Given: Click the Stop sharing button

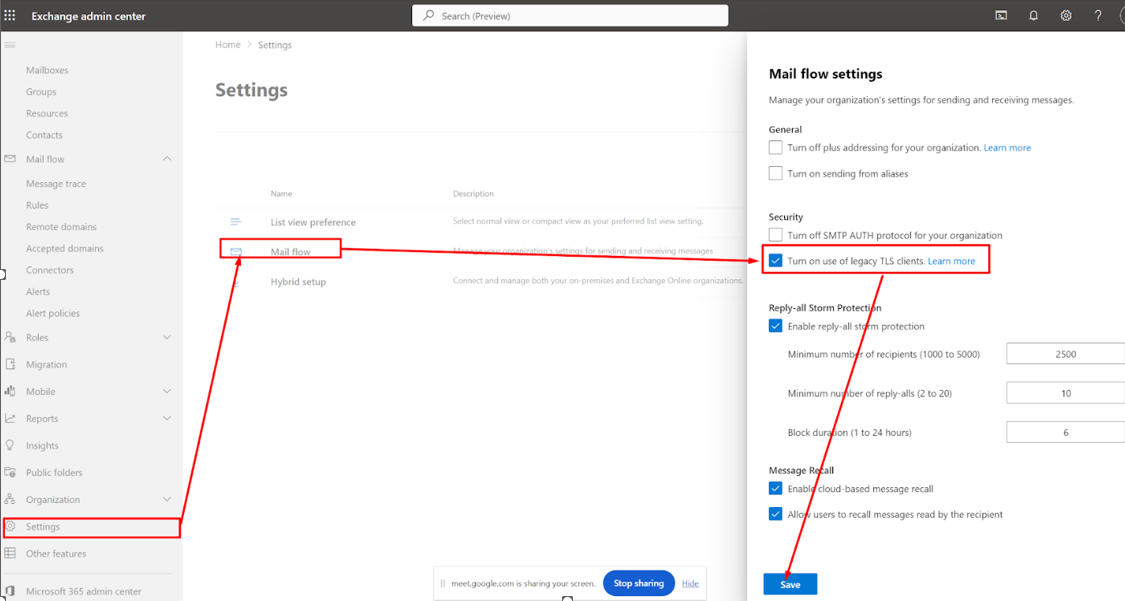Looking at the screenshot, I should pyautogui.click(x=639, y=583).
